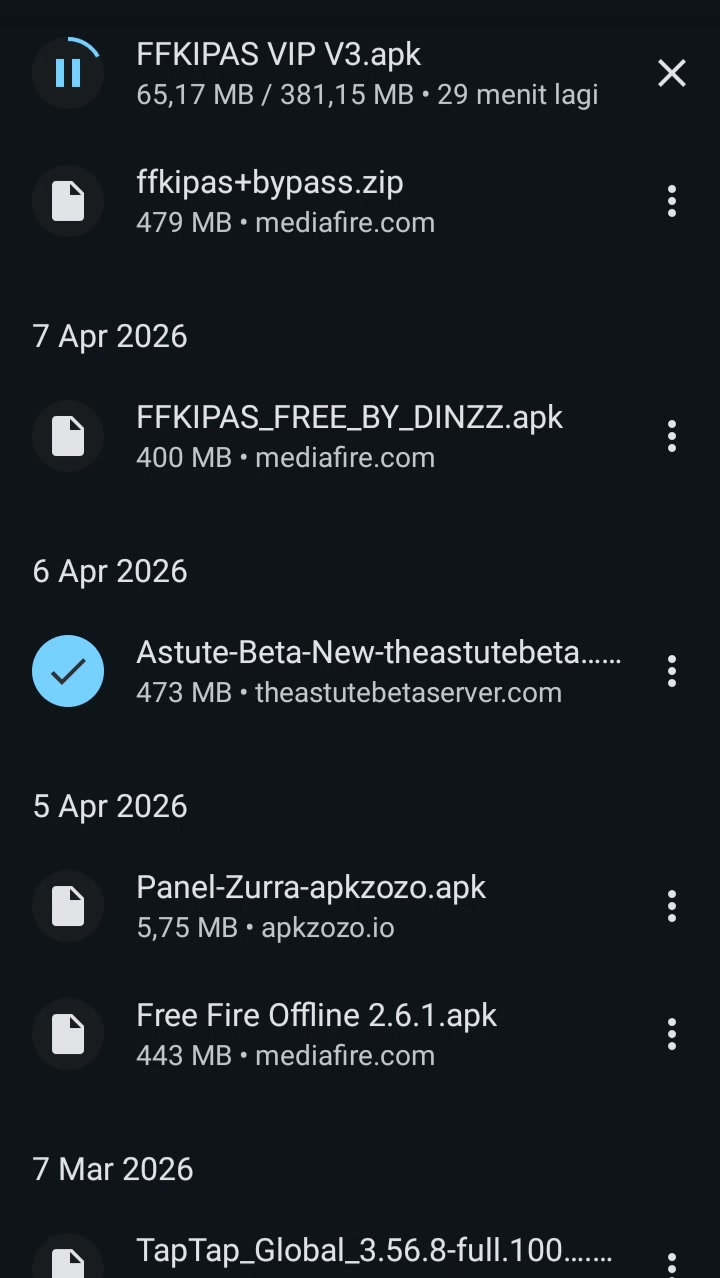Viewport: 720px width, 1278px height.
Task: Open more options for Free Fire Offline 2.6.1.apk
Action: click(x=672, y=1034)
